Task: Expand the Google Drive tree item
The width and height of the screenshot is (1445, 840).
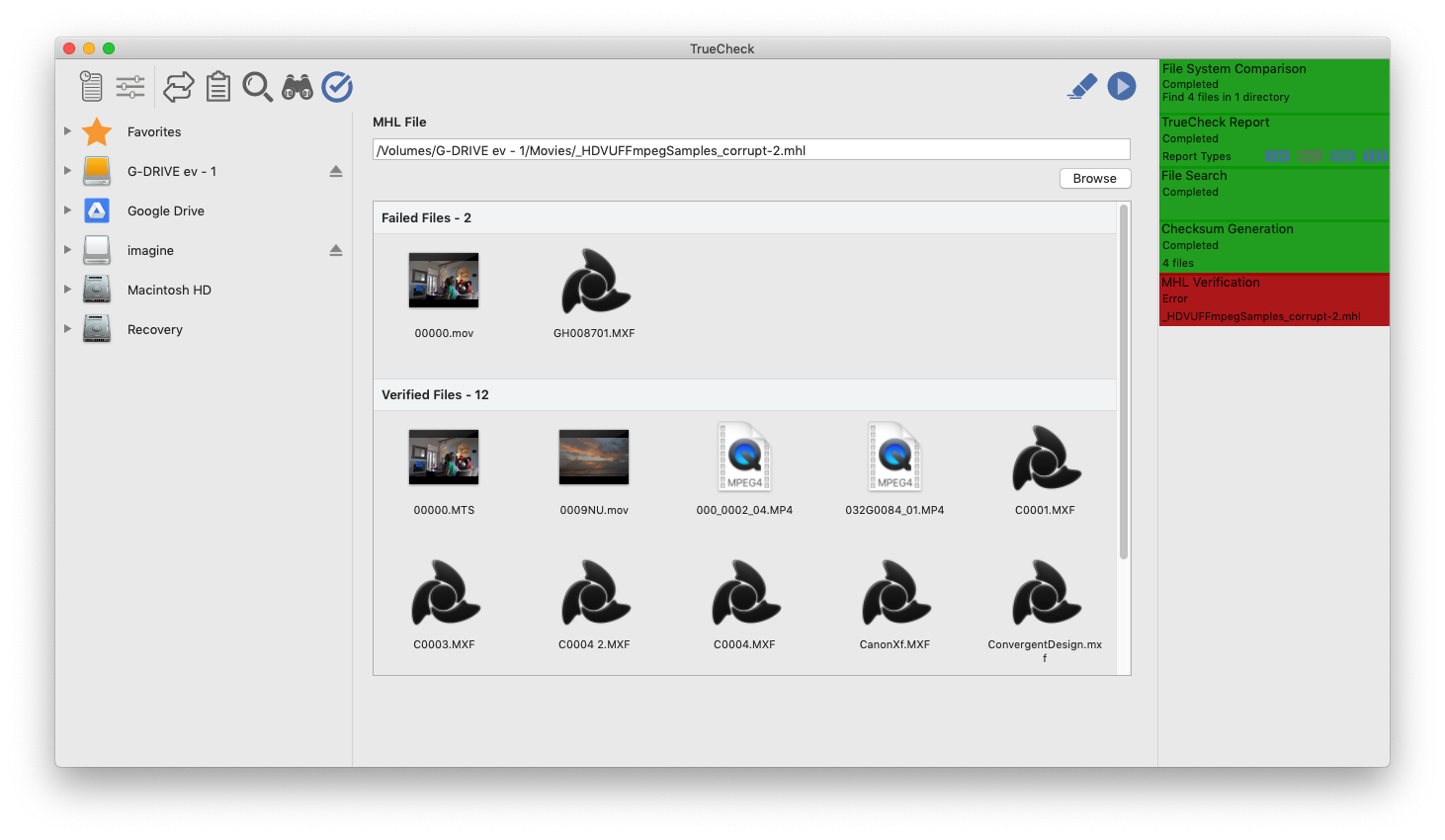Action: point(67,210)
